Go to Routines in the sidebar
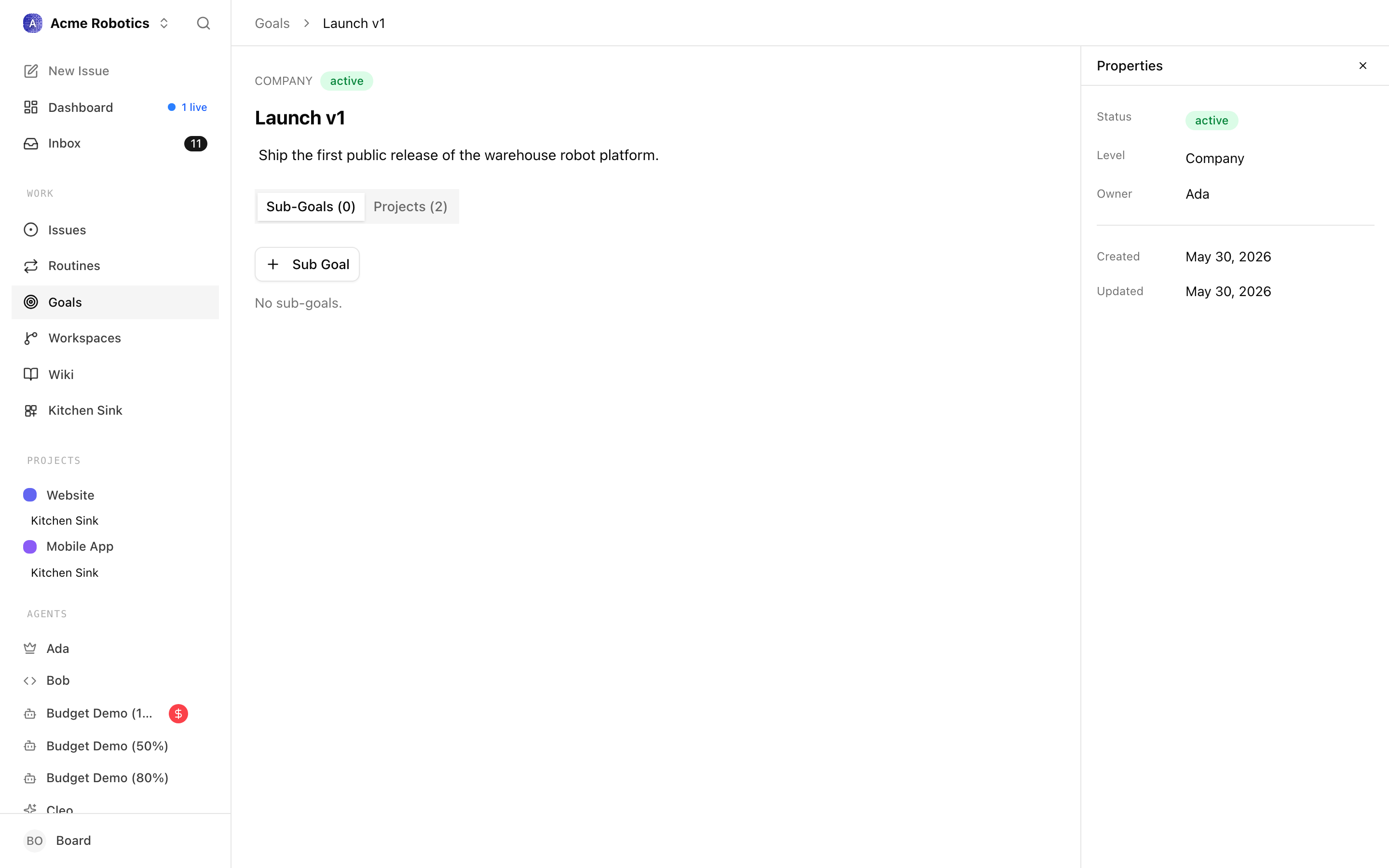Viewport: 1389px width, 868px height. (x=115, y=266)
